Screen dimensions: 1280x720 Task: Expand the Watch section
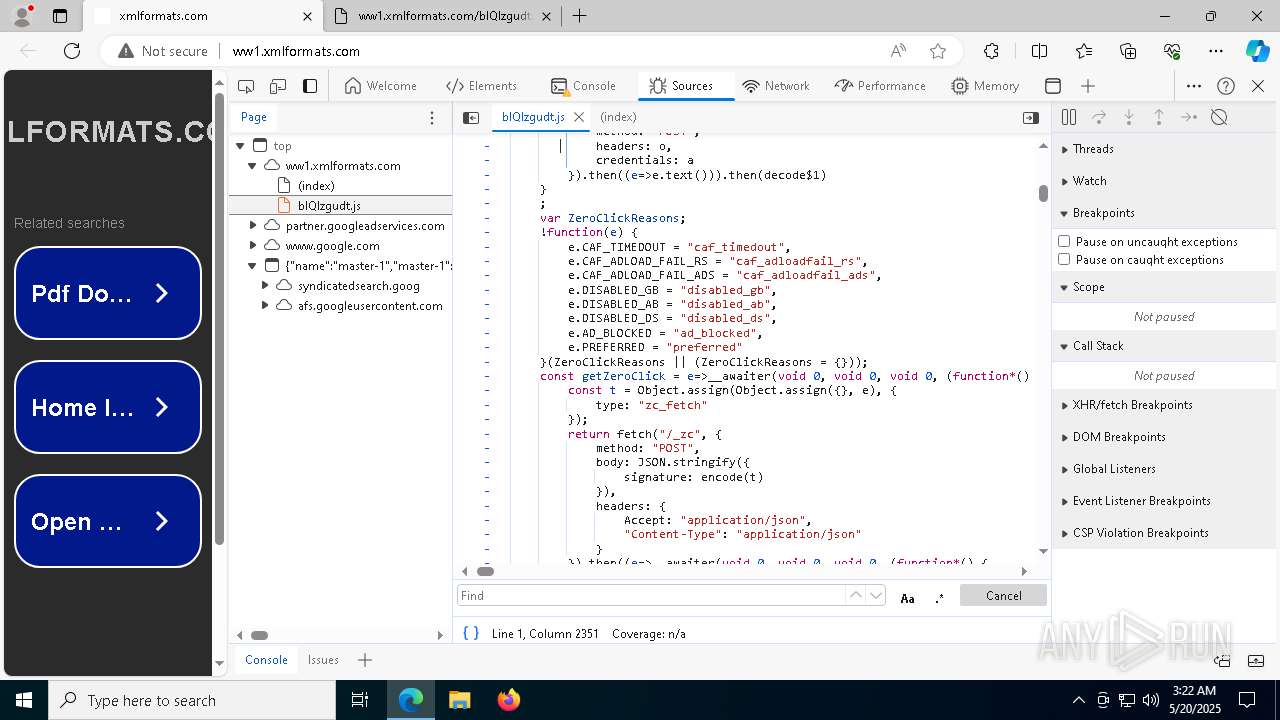[1166, 181]
